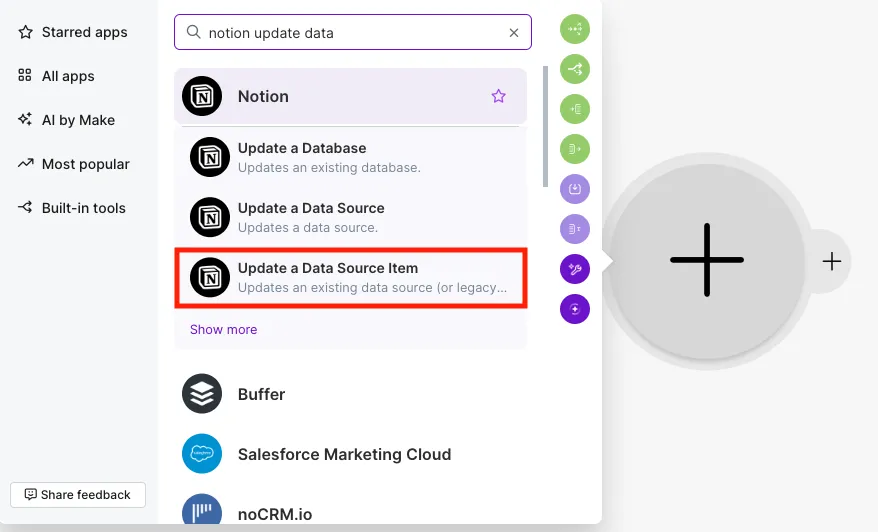Viewport: 878px width, 532px height.
Task: Click the small plus to add another module
Action: click(832, 261)
